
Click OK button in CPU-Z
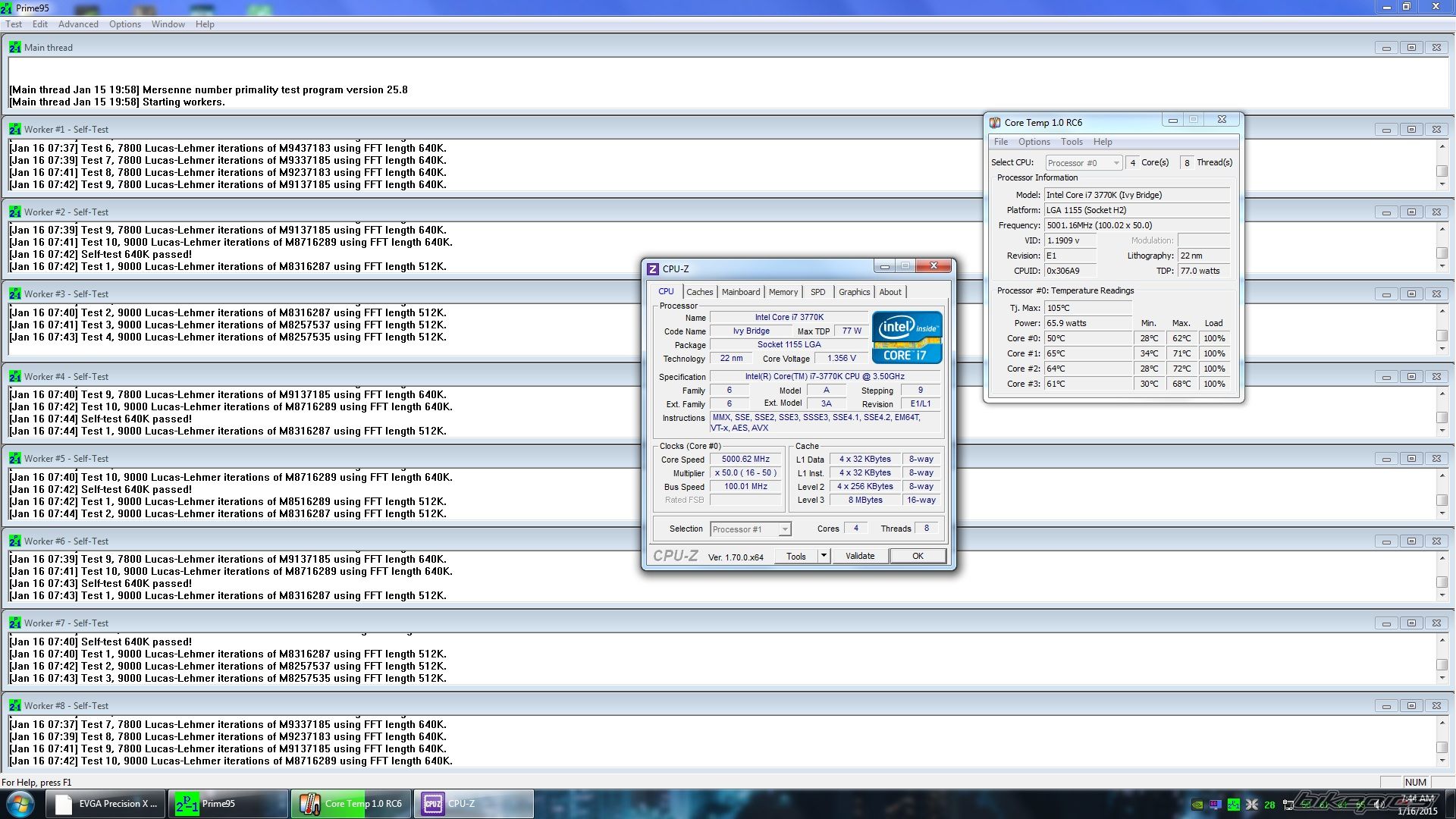tap(918, 556)
